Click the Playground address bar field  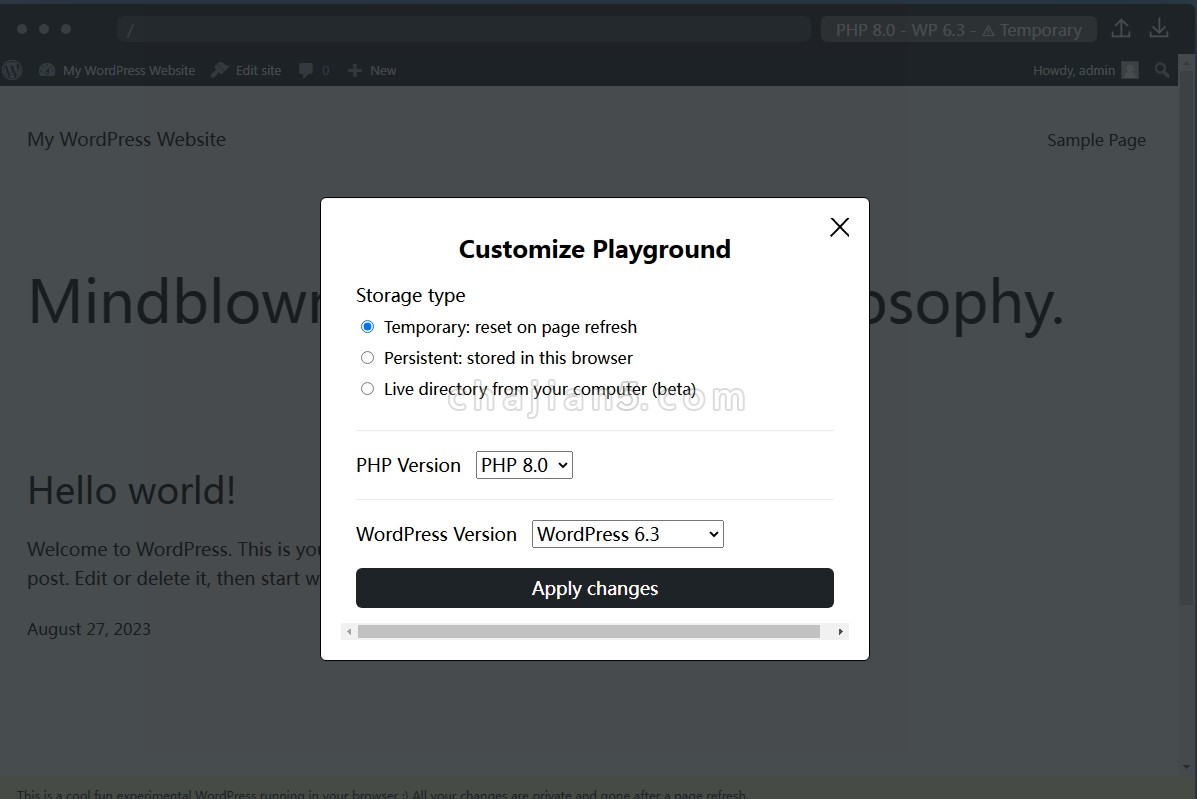(464, 30)
